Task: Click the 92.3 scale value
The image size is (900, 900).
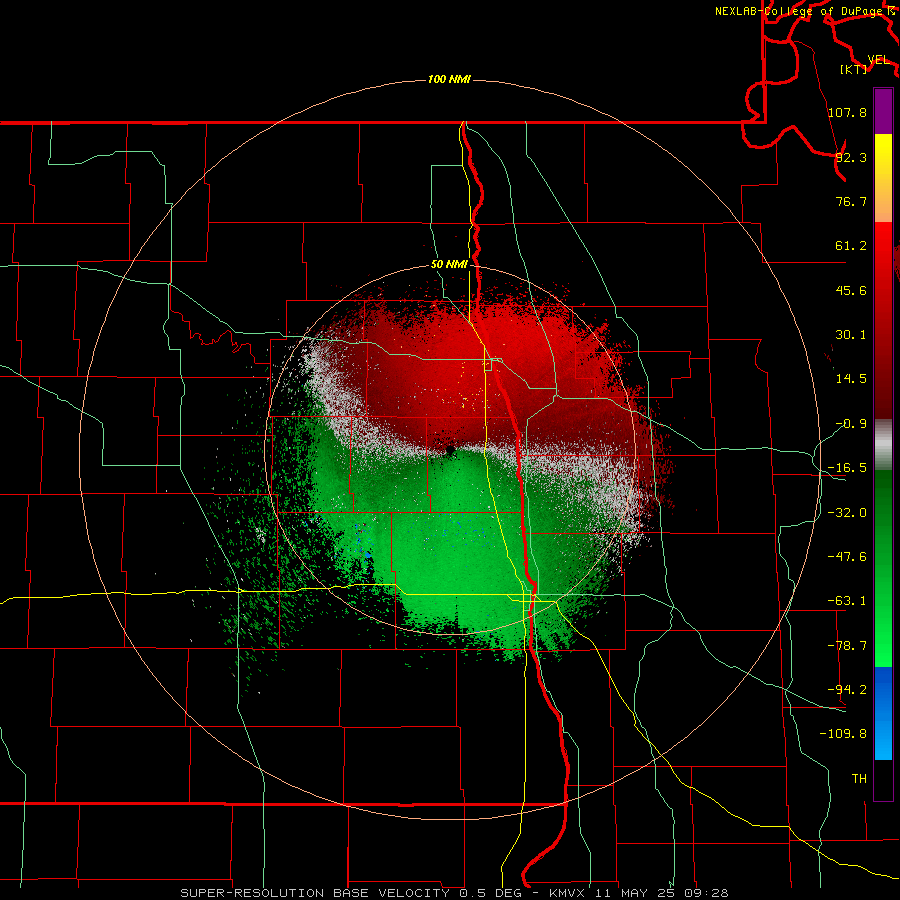Action: [x=851, y=157]
